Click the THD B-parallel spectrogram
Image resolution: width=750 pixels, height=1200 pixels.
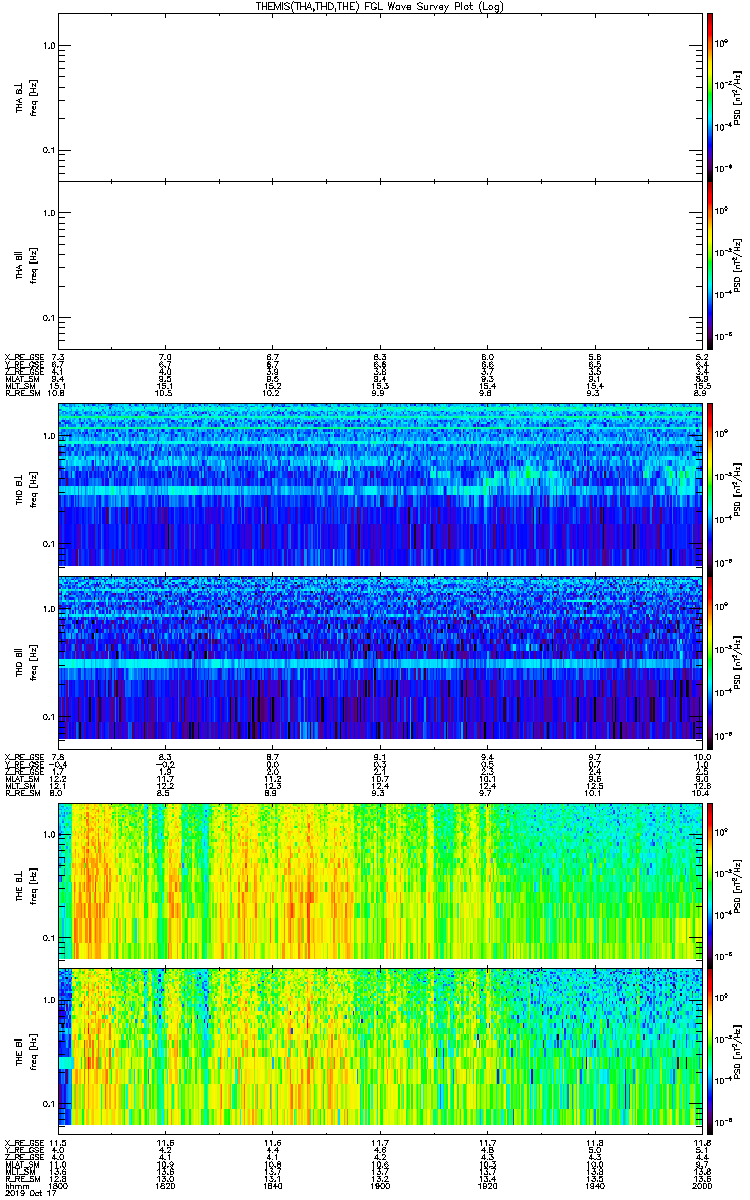coord(380,657)
